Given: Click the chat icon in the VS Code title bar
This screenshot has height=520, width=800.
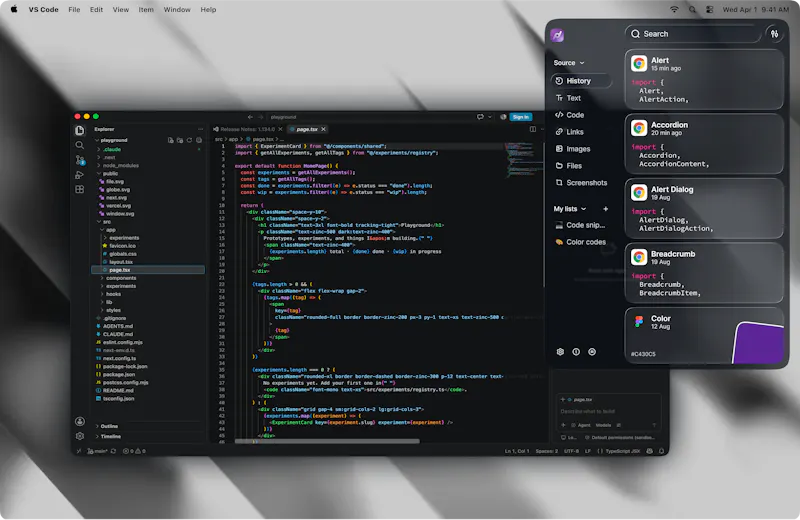Looking at the screenshot, I should pyautogui.click(x=480, y=117).
